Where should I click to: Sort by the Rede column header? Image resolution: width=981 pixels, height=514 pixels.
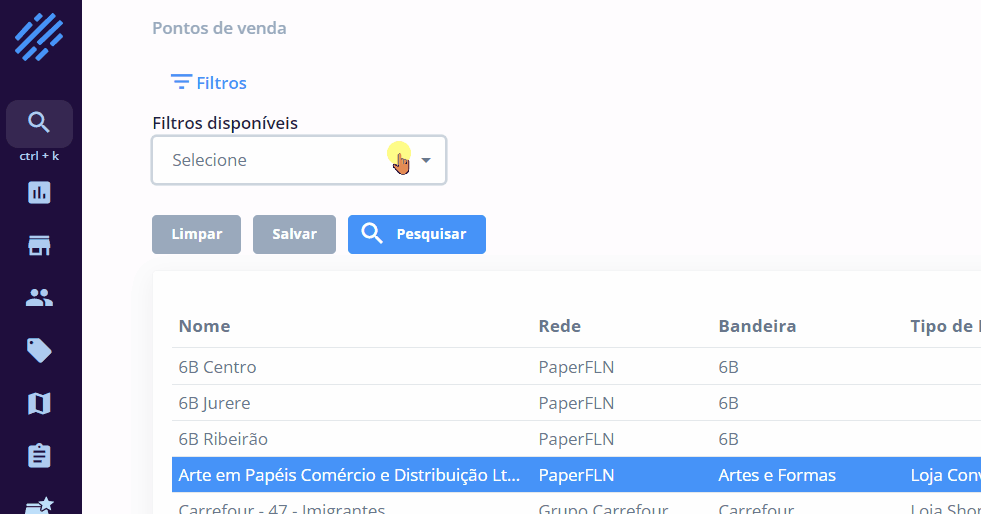pyautogui.click(x=560, y=326)
